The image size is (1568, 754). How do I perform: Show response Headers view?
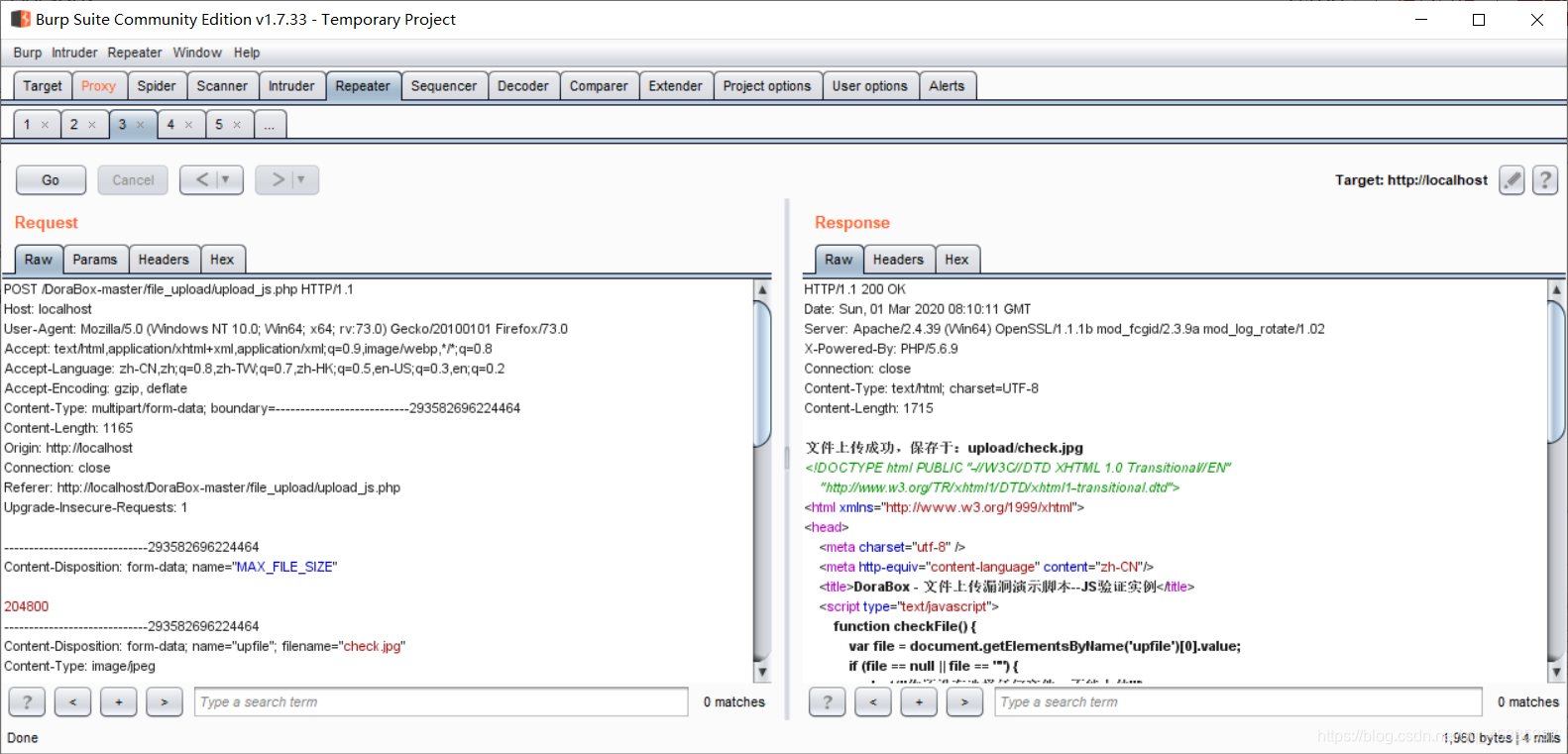(x=898, y=260)
